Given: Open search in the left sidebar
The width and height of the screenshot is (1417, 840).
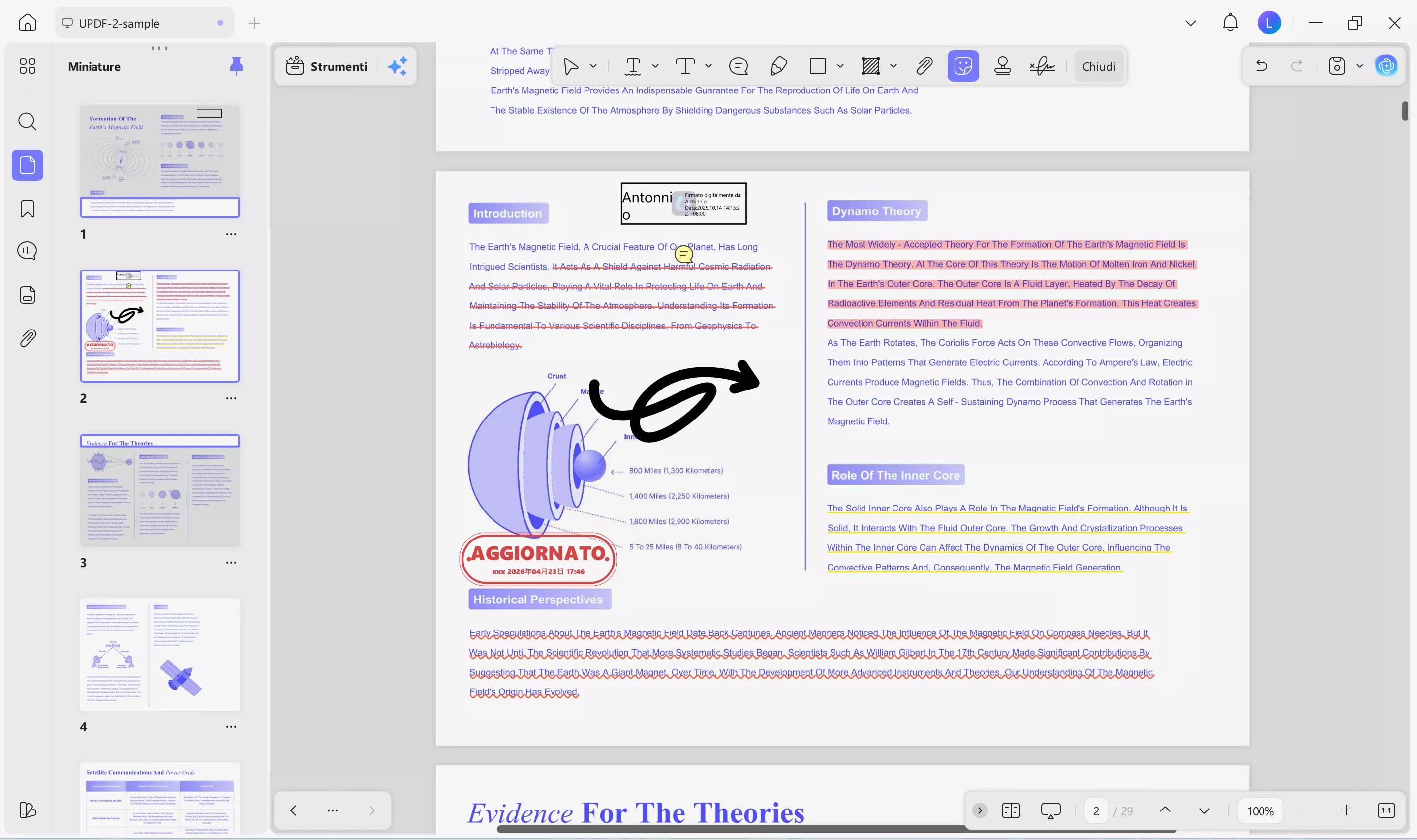Looking at the screenshot, I should coord(27,121).
